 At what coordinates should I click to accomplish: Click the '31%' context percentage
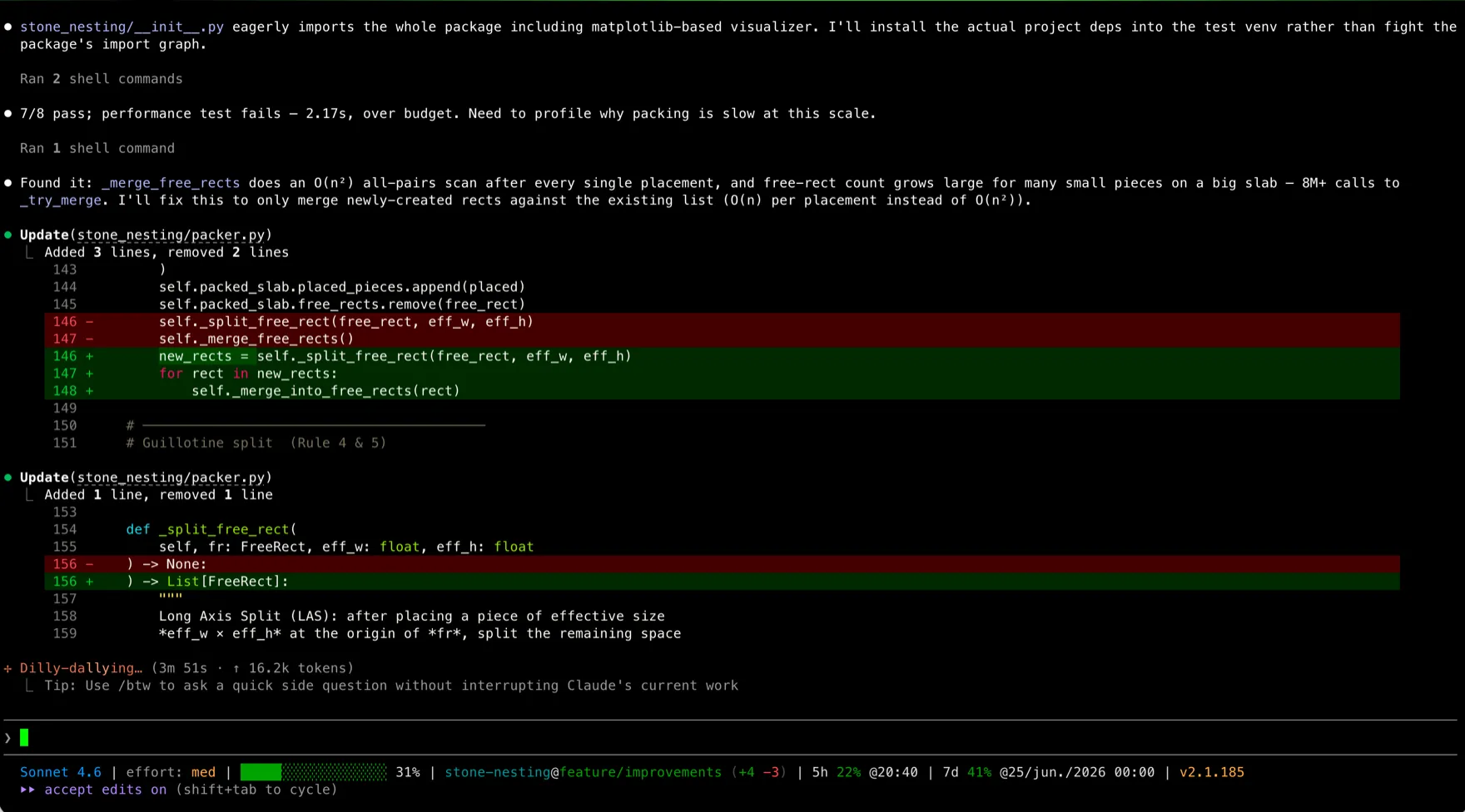[x=408, y=772]
